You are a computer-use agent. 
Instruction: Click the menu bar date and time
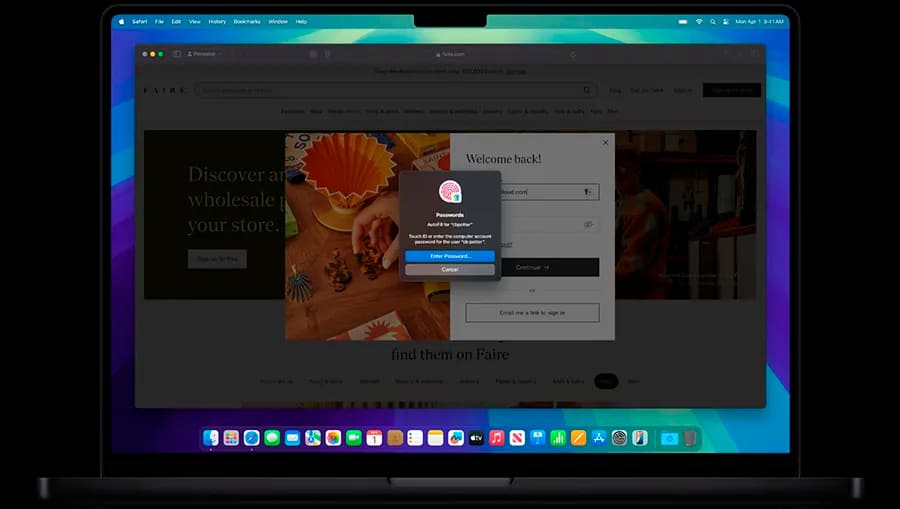point(759,21)
